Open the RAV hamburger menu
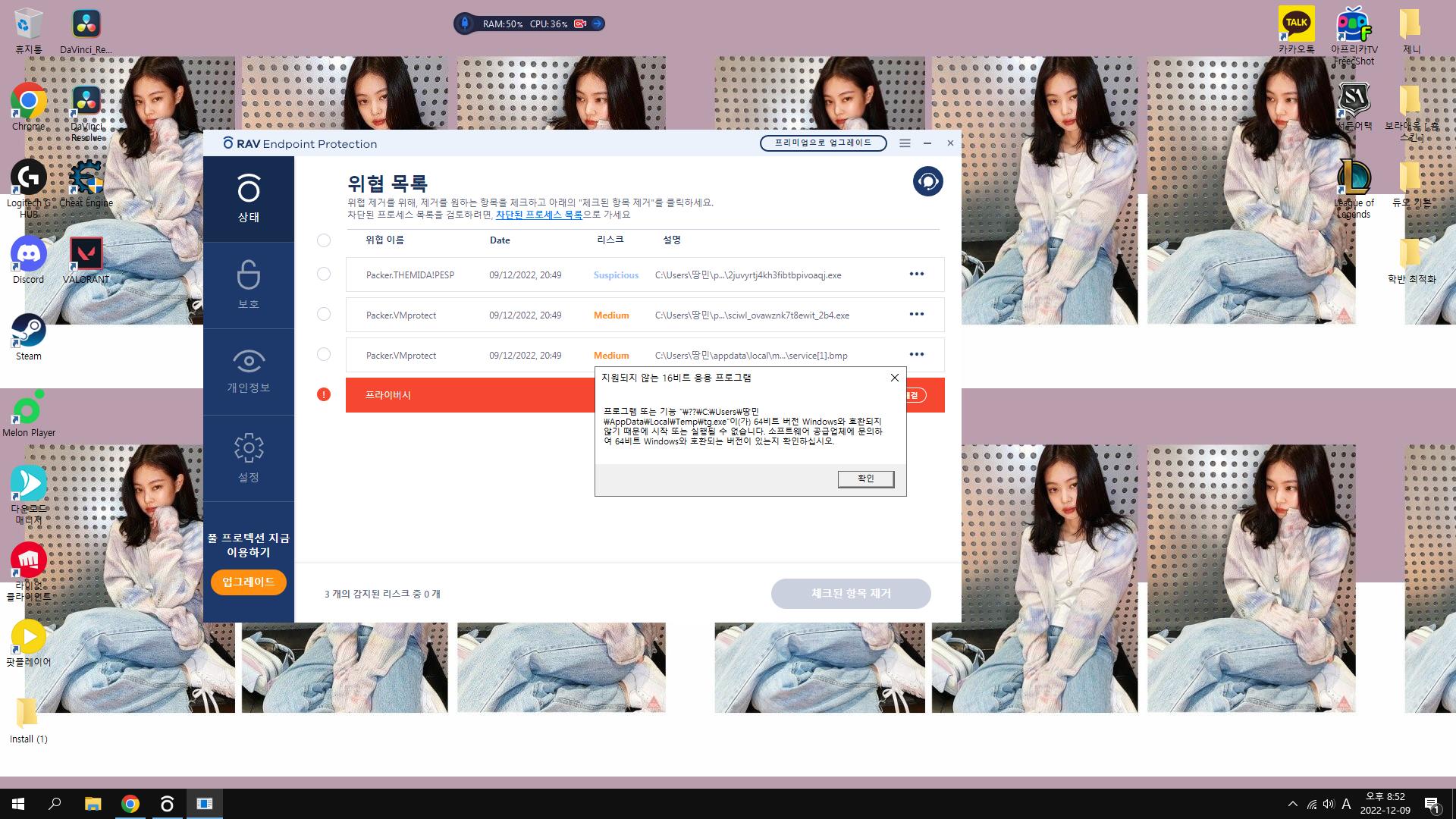This screenshot has height=819, width=1456. point(905,143)
